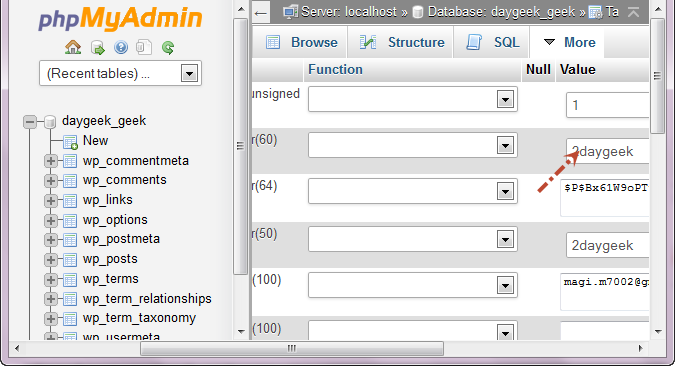This screenshot has height=366, width=675.
Task: Expand wp_term_taxonomy table node
Action: [x=50, y=319]
